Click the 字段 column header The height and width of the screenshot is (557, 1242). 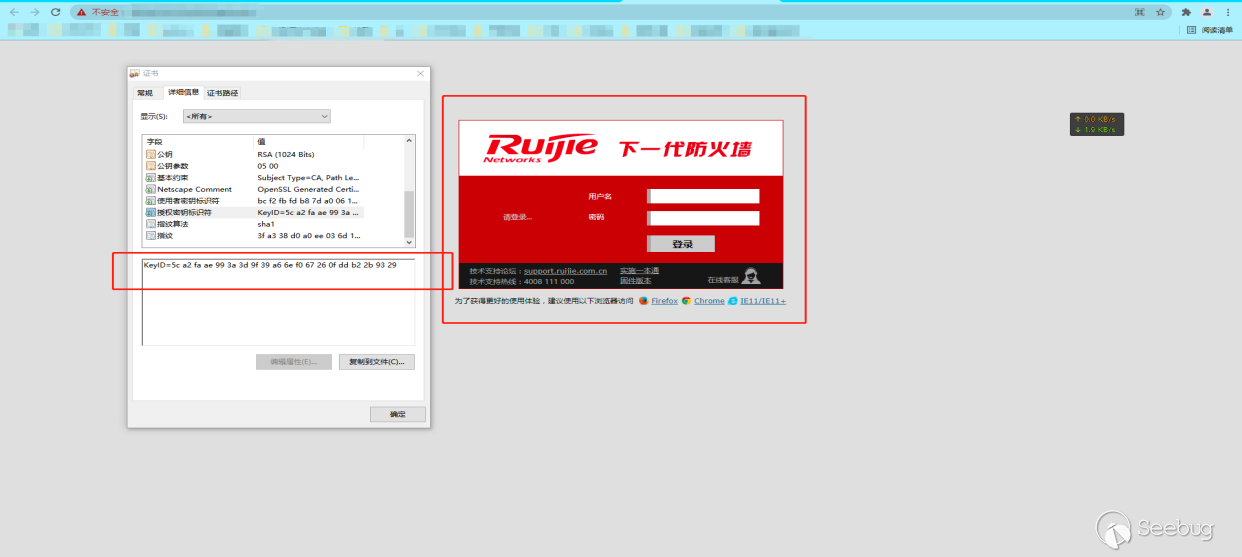[x=199, y=142]
